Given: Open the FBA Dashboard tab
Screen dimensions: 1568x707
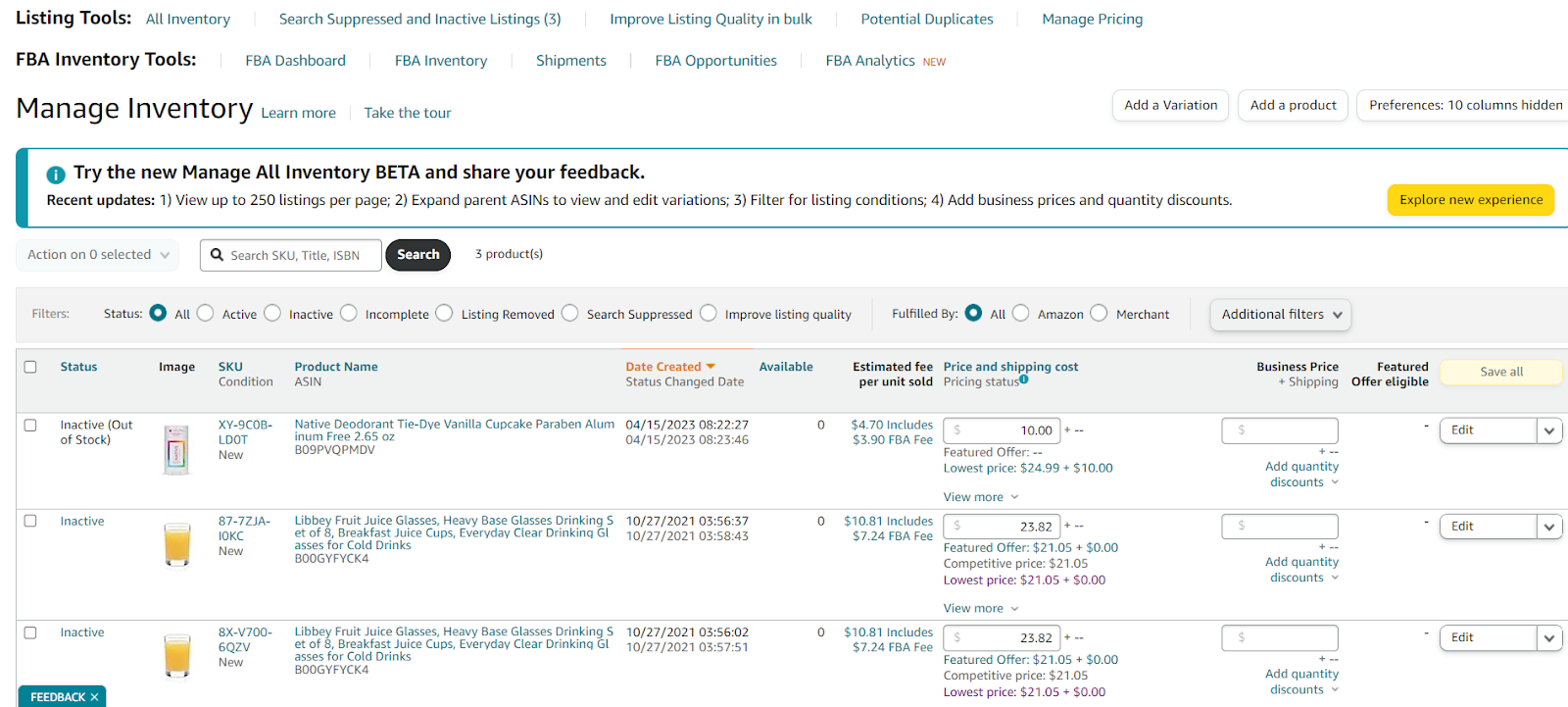Looking at the screenshot, I should tap(295, 61).
